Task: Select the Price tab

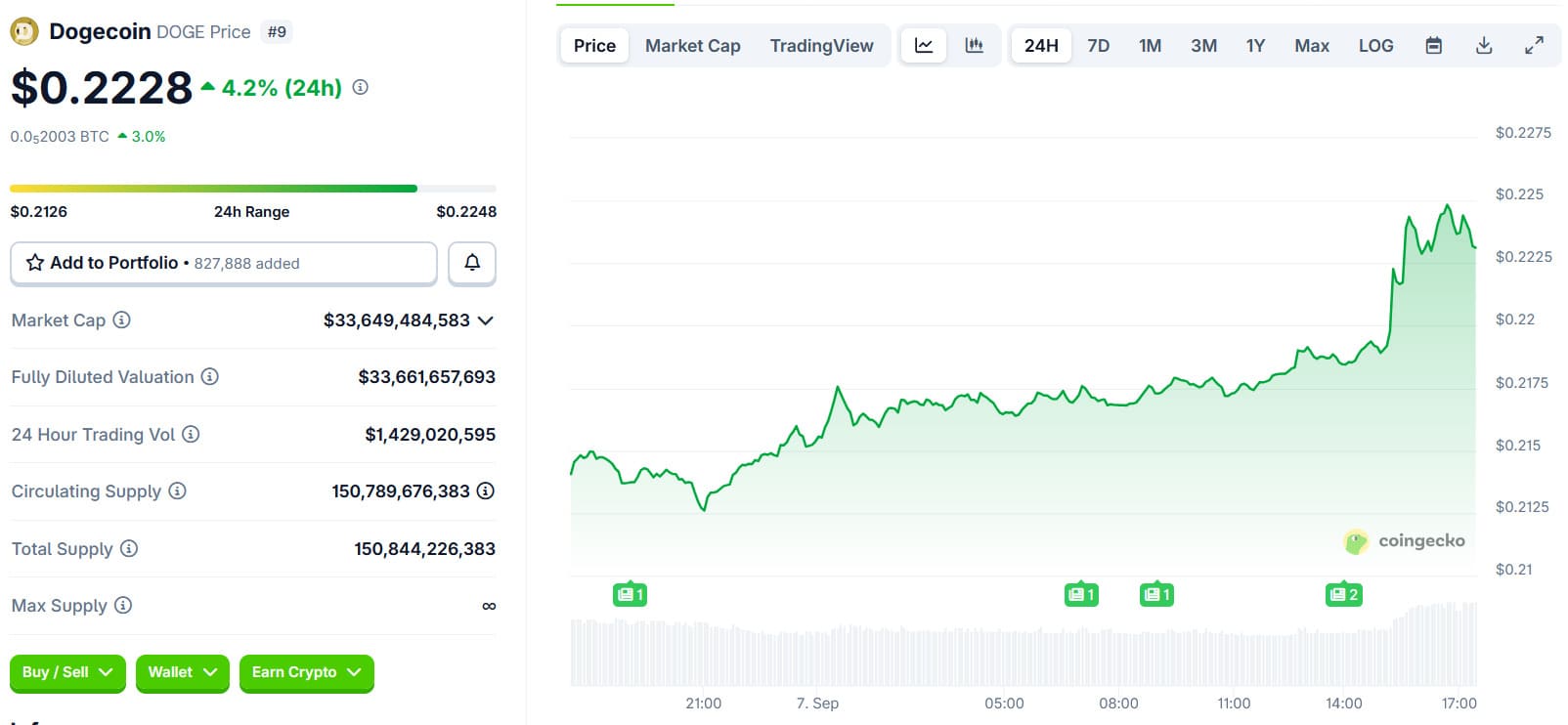Action: [x=594, y=45]
